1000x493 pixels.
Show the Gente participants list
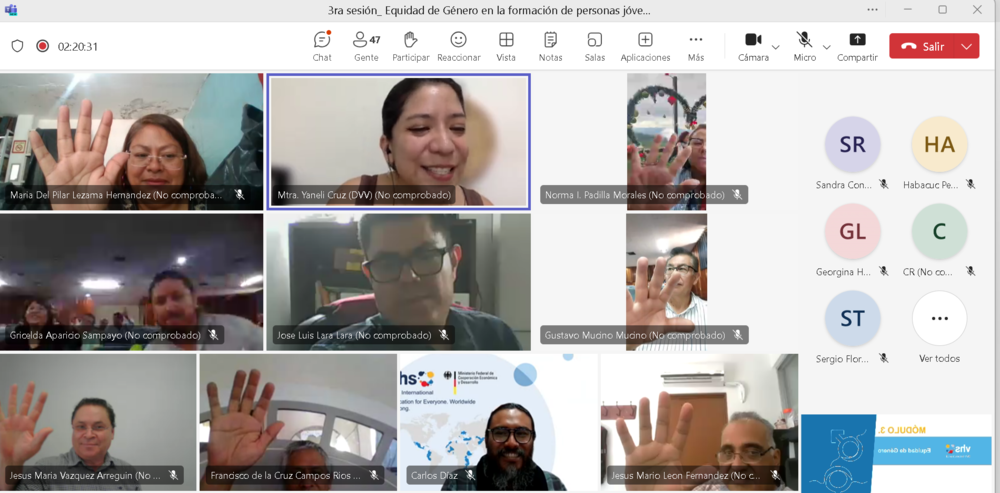click(366, 46)
